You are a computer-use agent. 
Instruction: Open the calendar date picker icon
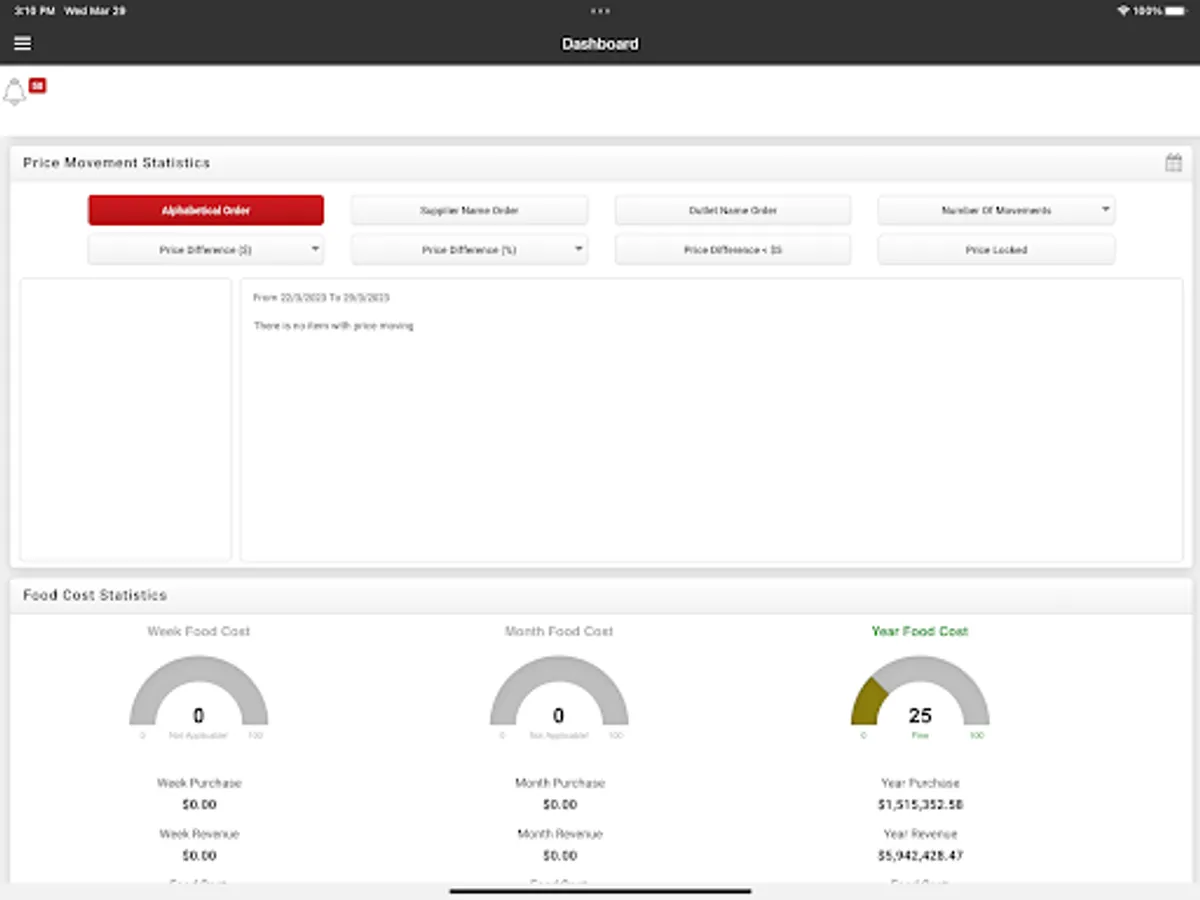pyautogui.click(x=1174, y=163)
